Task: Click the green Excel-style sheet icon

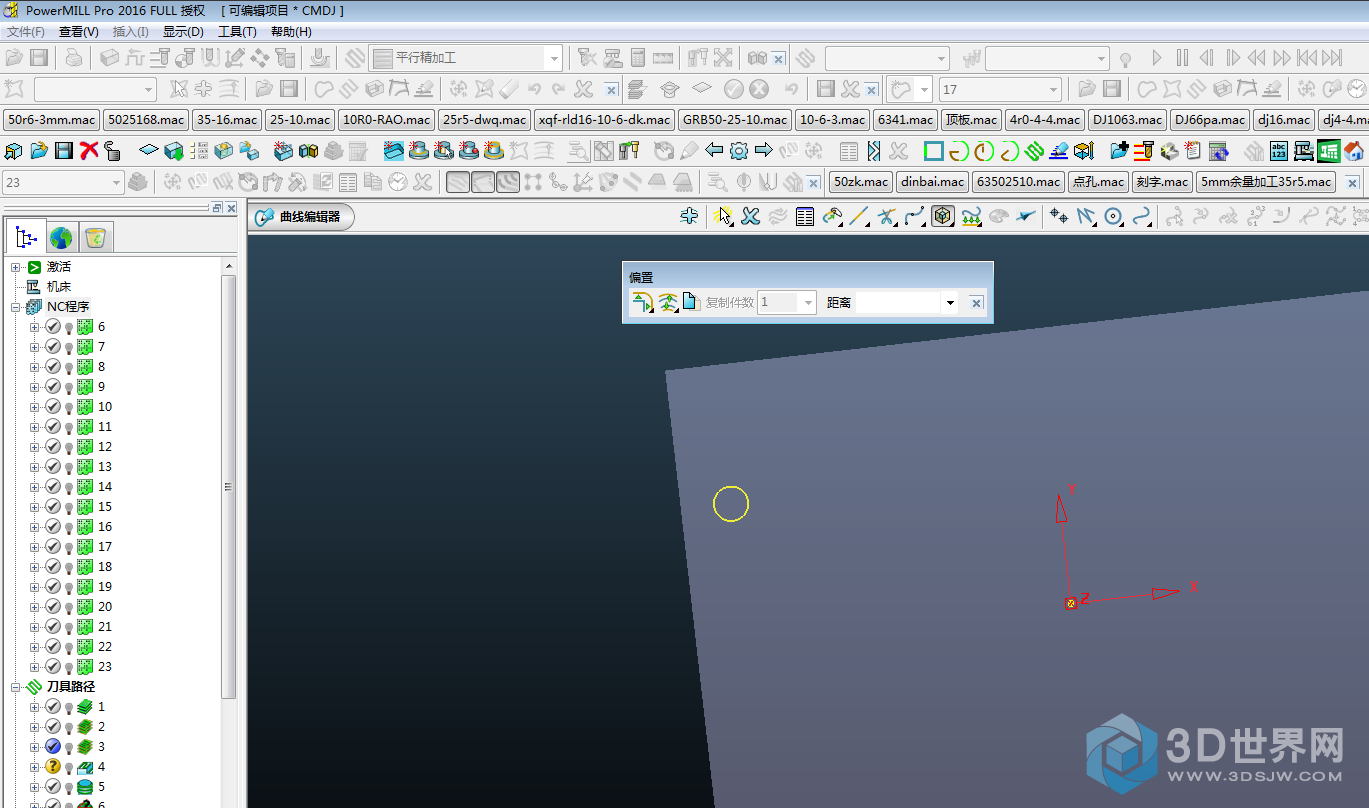Action: (x=1329, y=151)
